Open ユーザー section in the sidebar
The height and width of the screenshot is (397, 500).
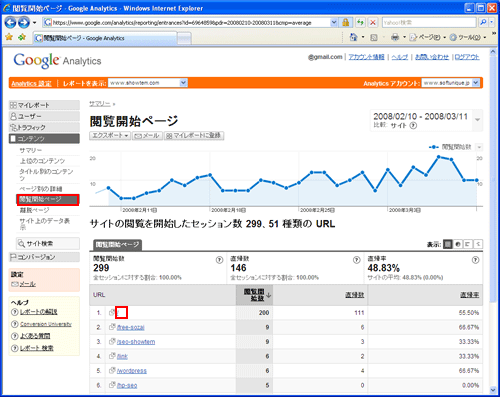pos(44,116)
